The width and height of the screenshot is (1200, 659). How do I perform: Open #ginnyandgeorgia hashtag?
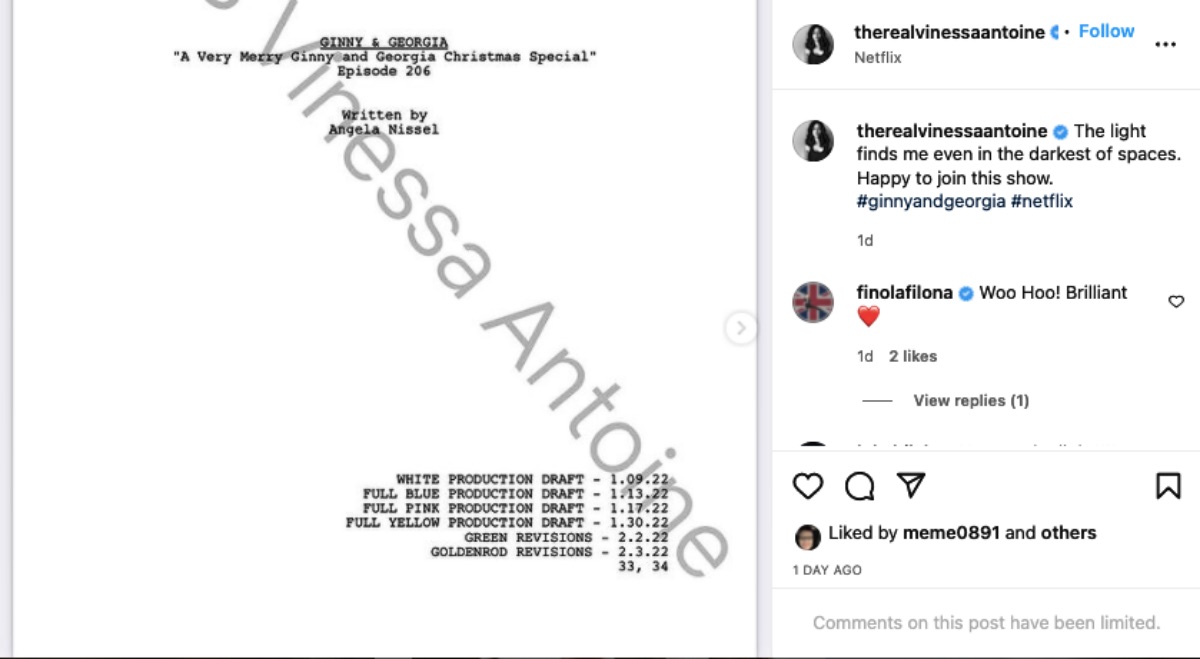pos(931,201)
